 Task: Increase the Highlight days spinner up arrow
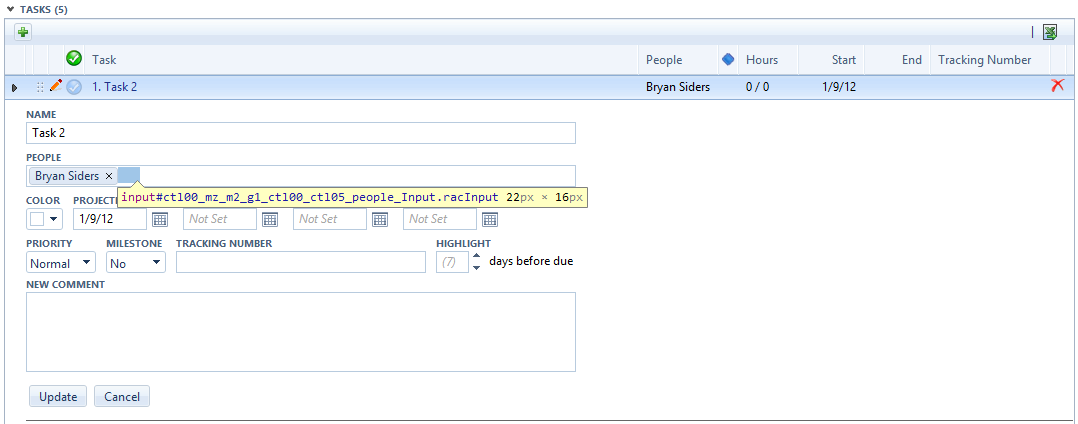[476, 257]
